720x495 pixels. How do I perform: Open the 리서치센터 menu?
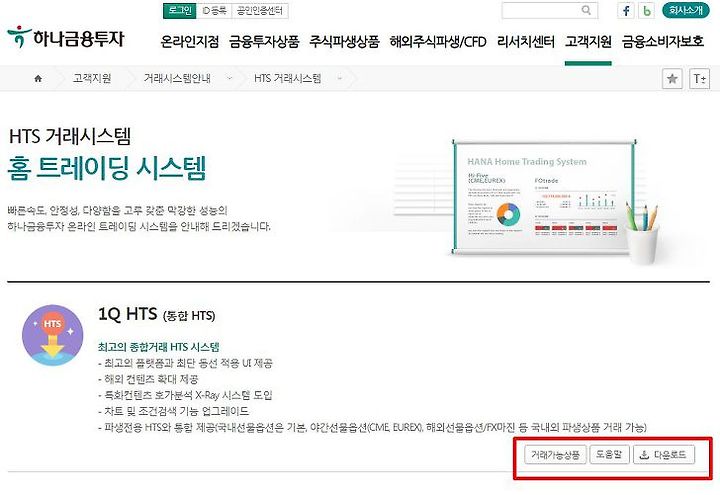pyautogui.click(x=526, y=42)
